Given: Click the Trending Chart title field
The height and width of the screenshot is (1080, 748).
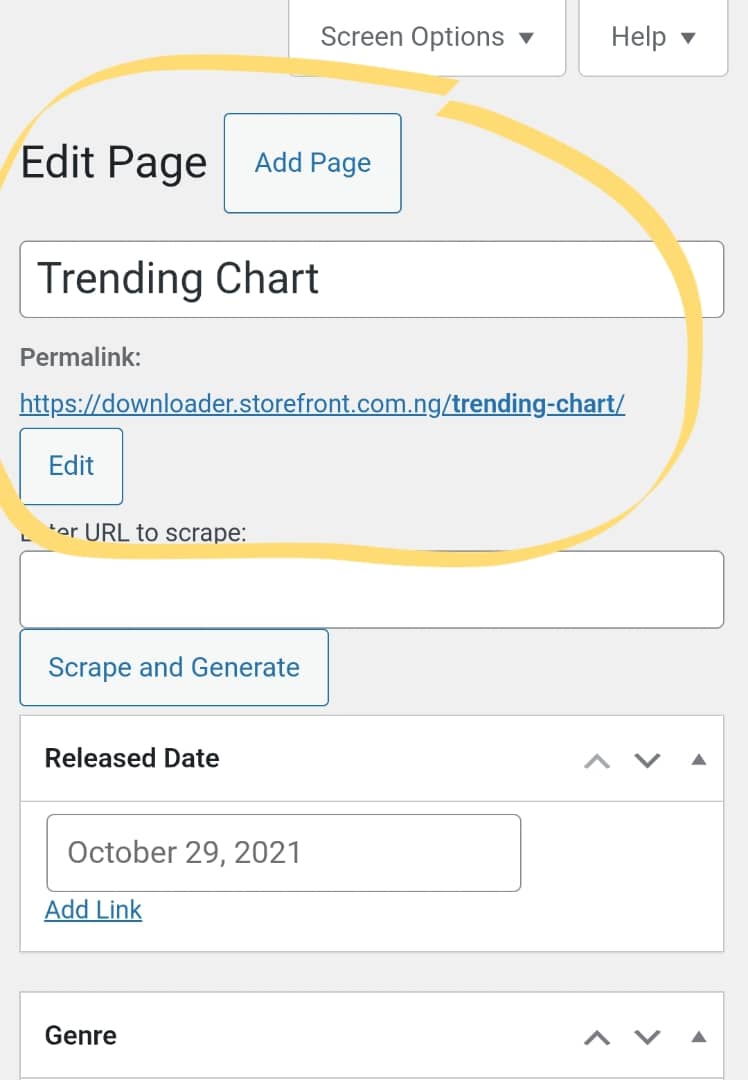Looking at the screenshot, I should point(371,279).
